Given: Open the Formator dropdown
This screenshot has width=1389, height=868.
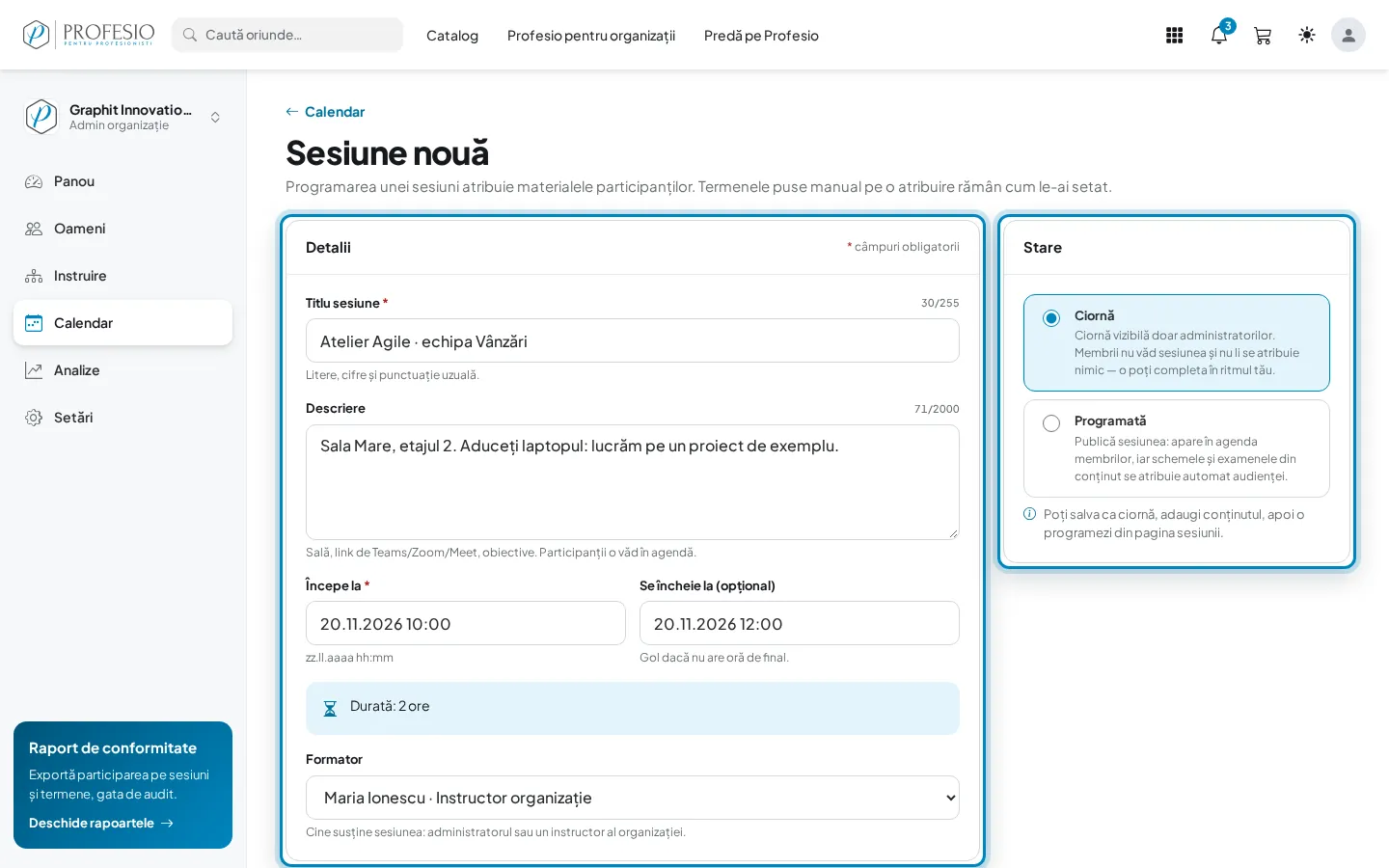Looking at the screenshot, I should [x=633, y=798].
